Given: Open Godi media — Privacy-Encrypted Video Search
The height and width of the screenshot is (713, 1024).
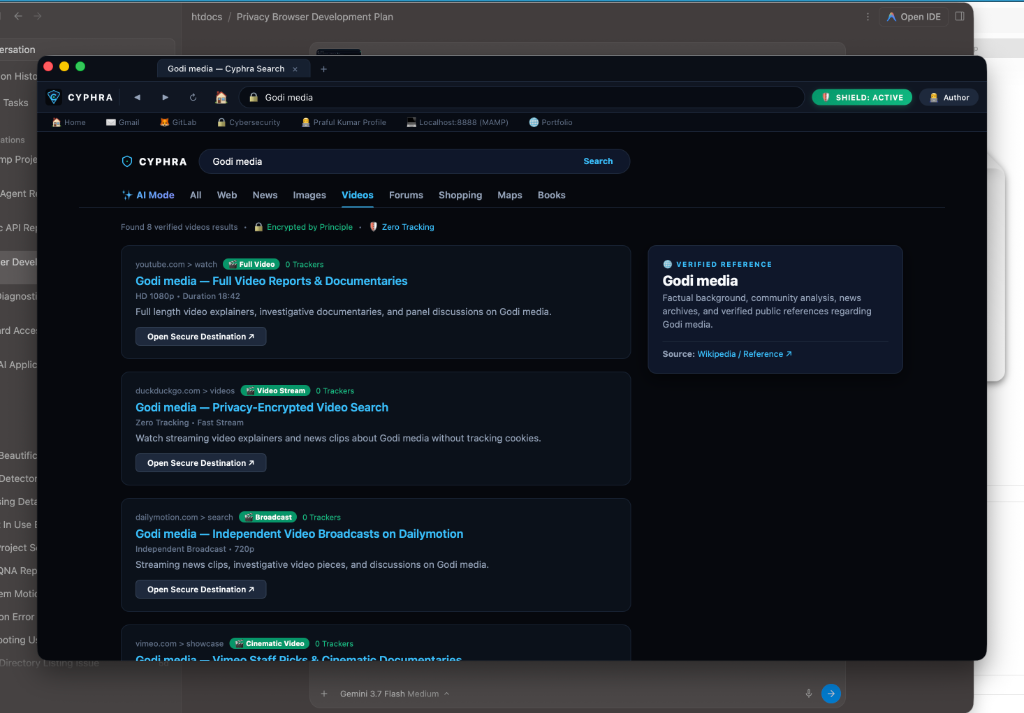Looking at the screenshot, I should (261, 407).
